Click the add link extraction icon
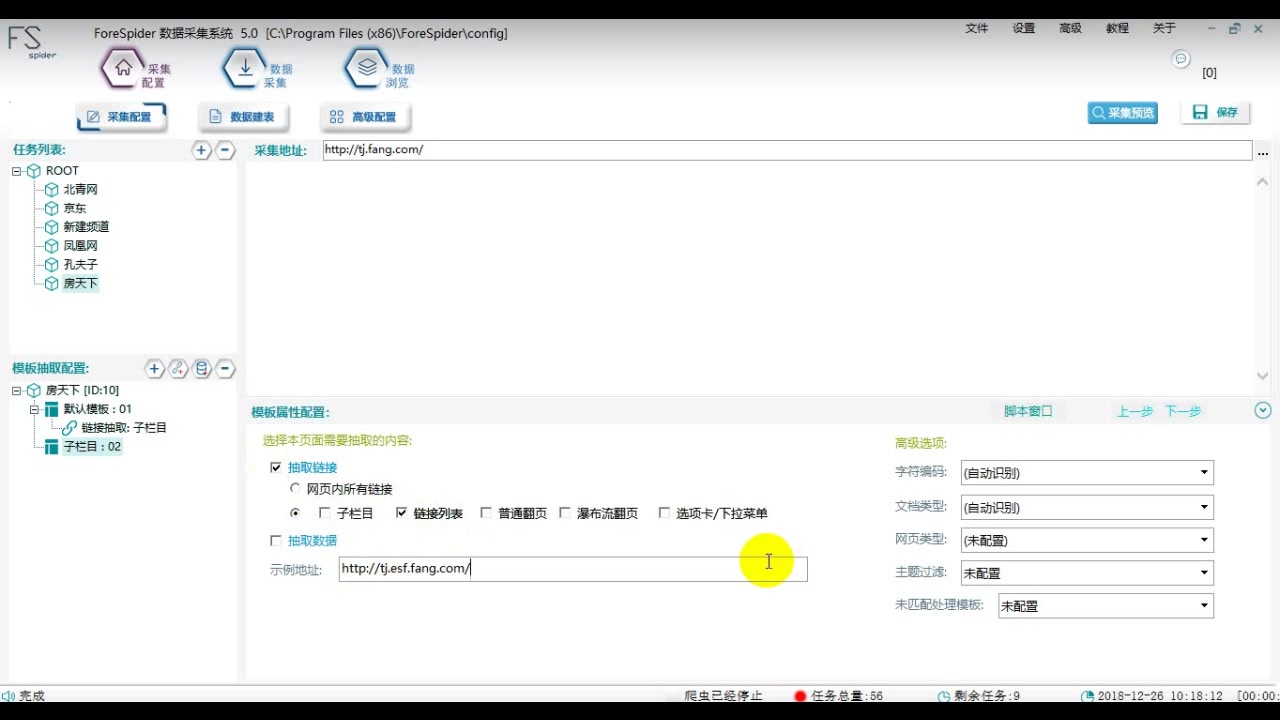1280x720 pixels. [178, 369]
